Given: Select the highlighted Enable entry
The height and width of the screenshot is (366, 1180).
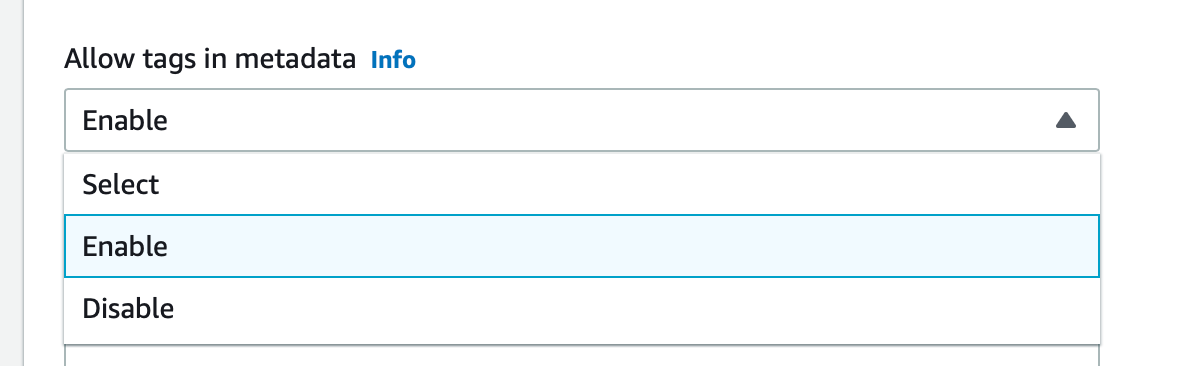Looking at the screenshot, I should (582, 246).
